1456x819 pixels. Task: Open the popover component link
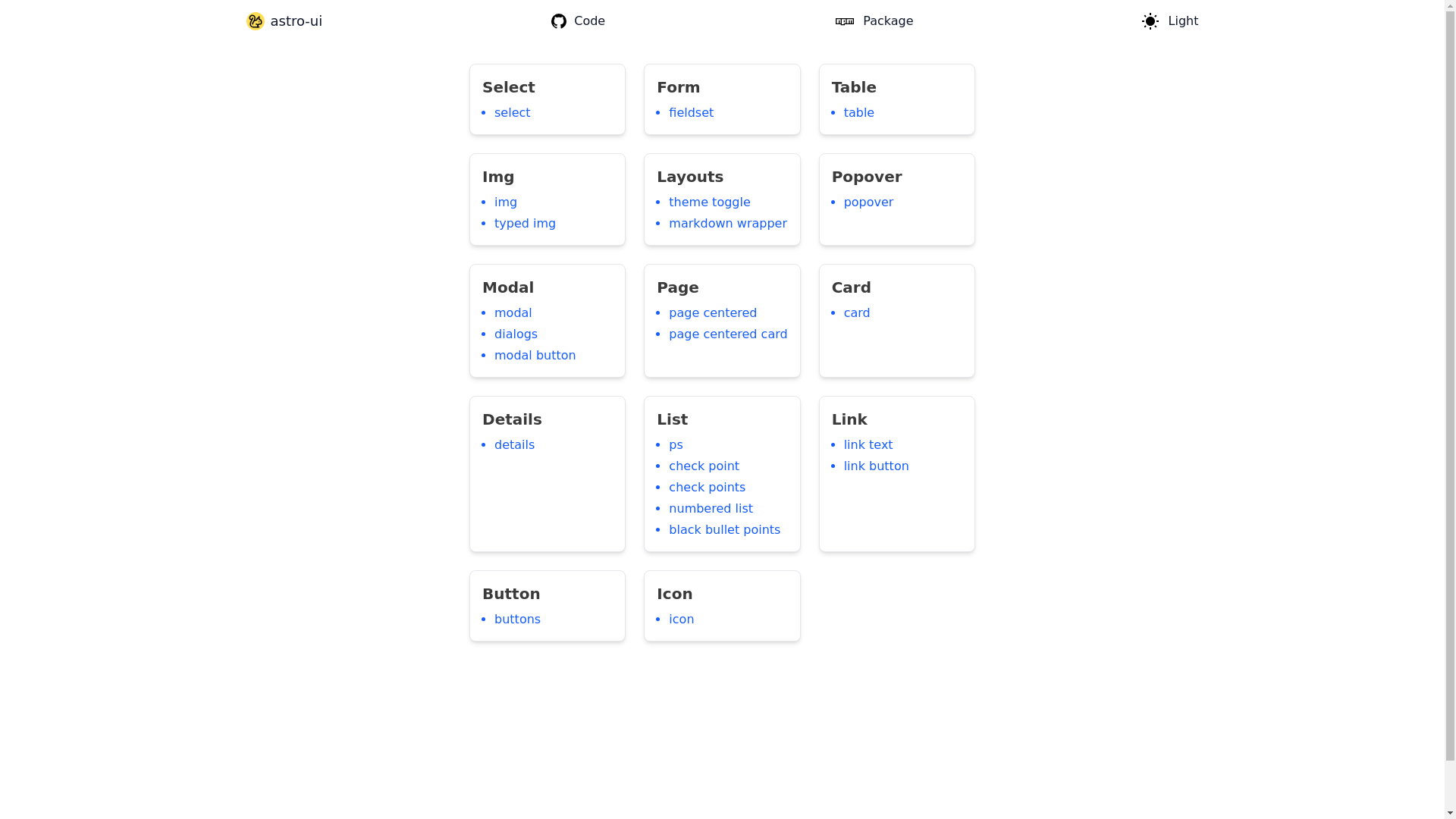click(868, 202)
